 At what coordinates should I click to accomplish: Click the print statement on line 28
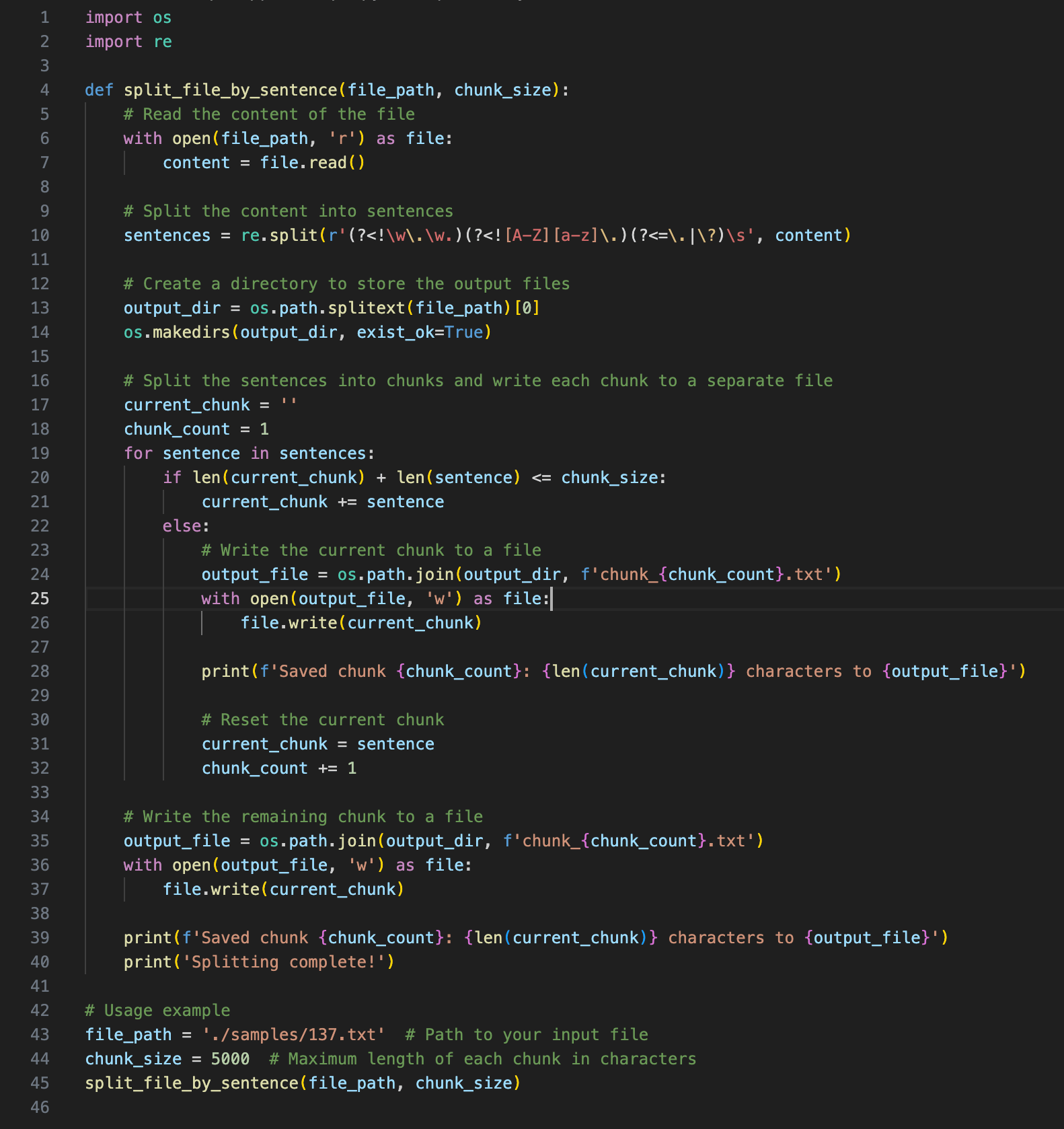coord(614,671)
